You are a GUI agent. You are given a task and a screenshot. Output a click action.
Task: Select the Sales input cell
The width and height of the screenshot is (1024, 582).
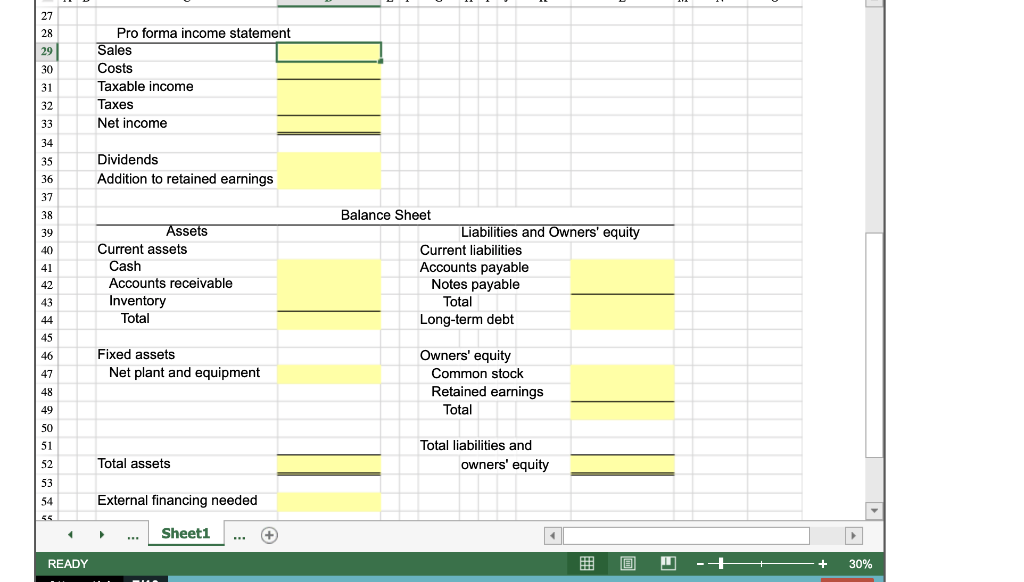coord(328,52)
